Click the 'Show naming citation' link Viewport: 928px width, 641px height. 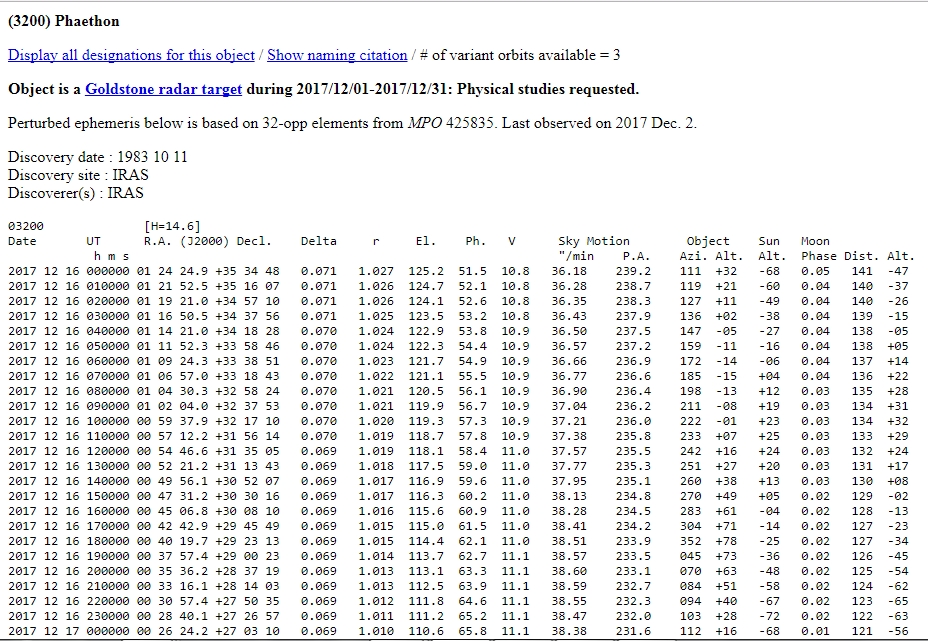point(337,55)
